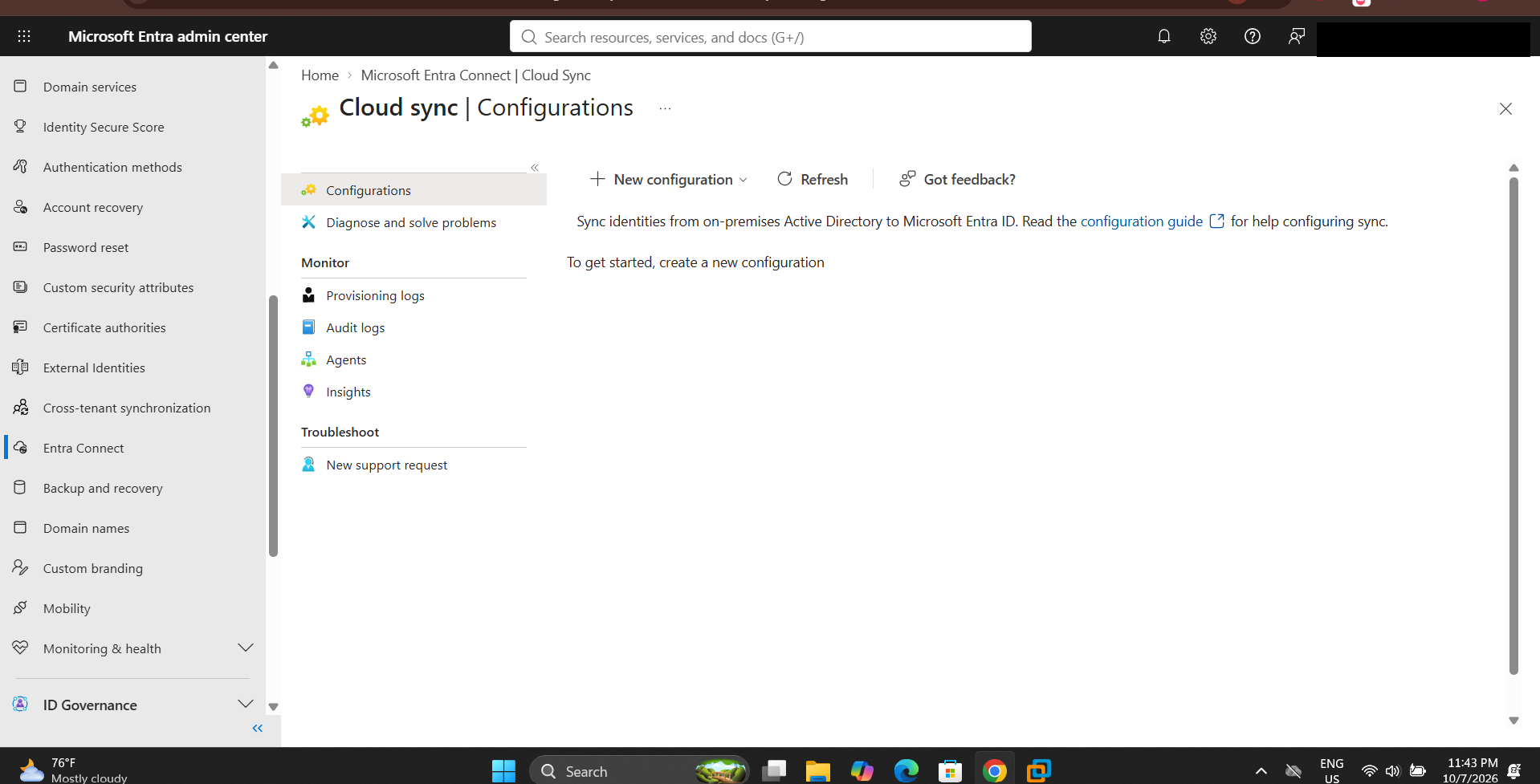Click the Identity Secure Score trophy icon
The height and width of the screenshot is (784, 1540).
click(21, 126)
